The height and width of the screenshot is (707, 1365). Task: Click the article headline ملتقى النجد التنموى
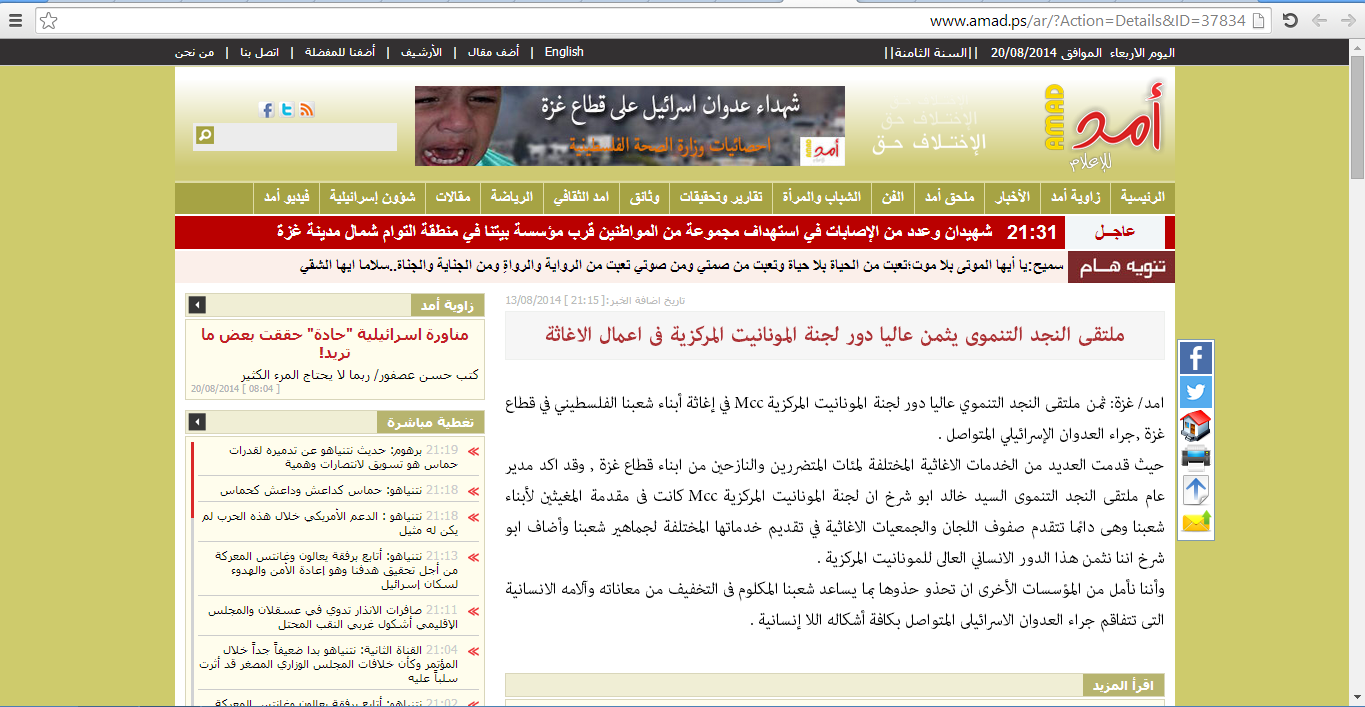(x=835, y=335)
